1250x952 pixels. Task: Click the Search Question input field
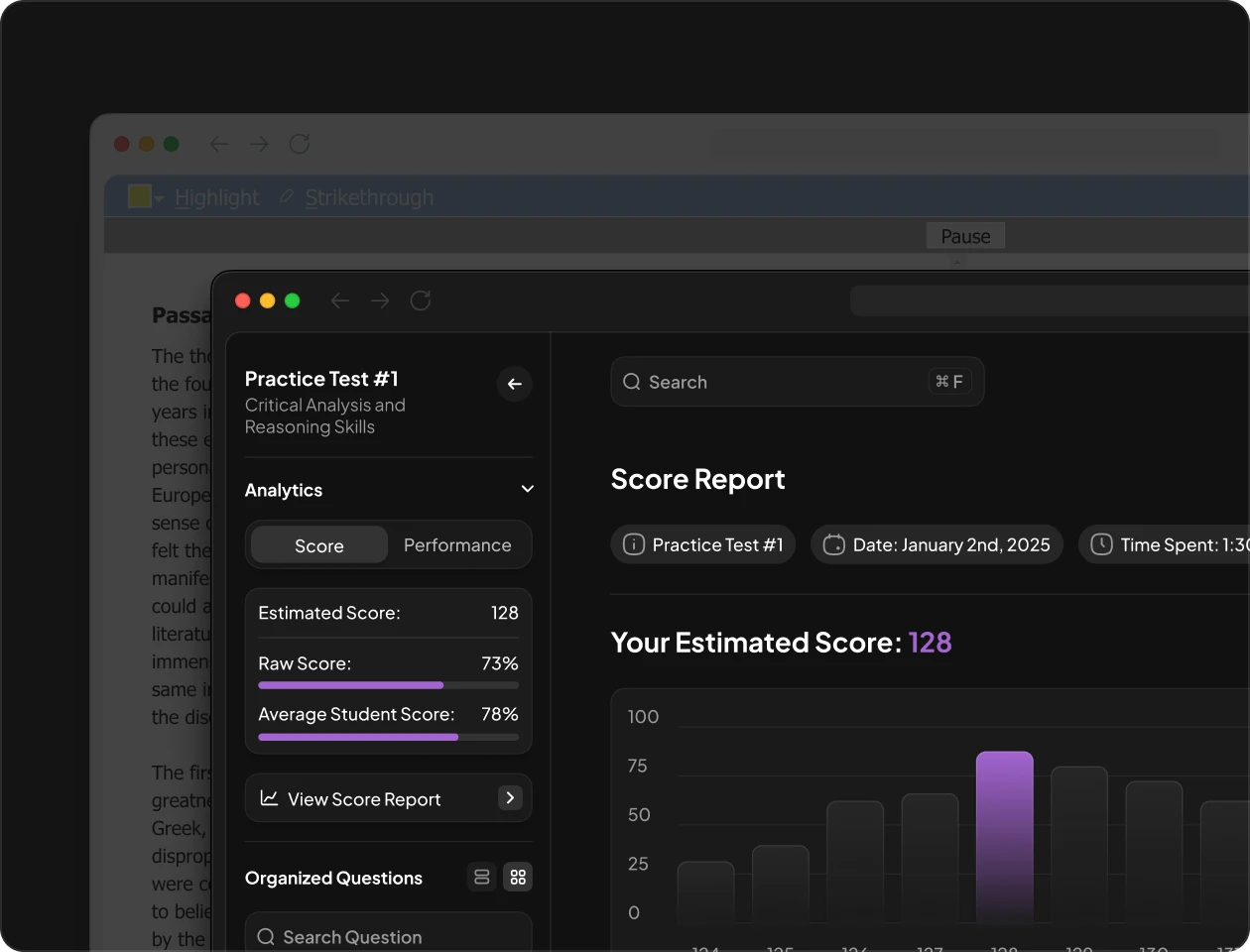tap(388, 936)
